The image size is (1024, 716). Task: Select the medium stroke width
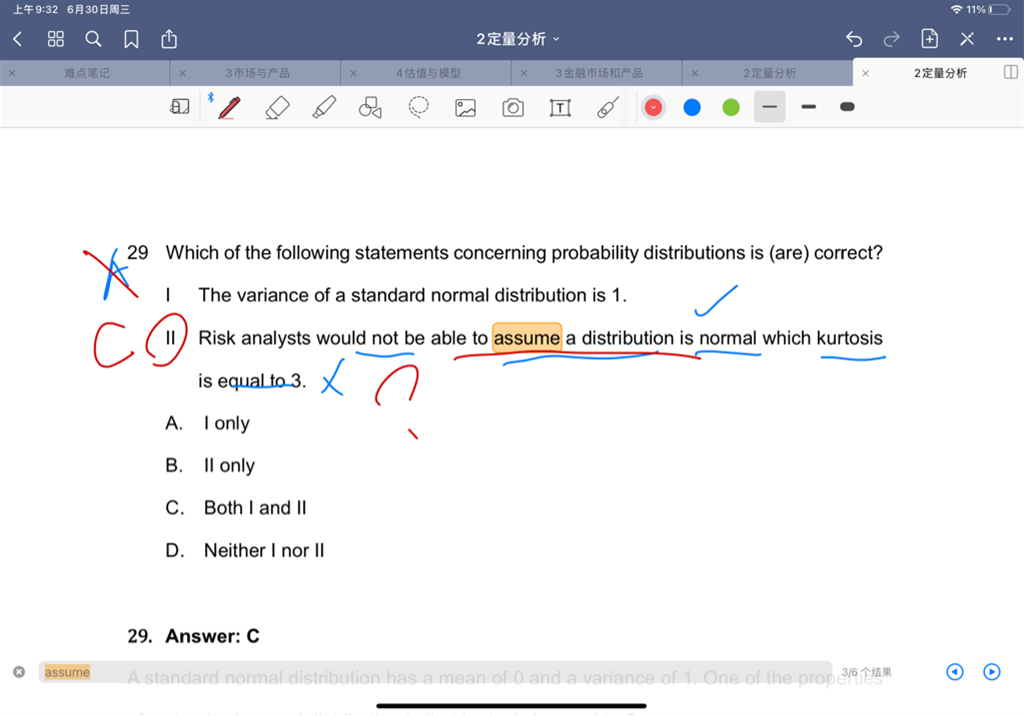pyautogui.click(x=808, y=107)
